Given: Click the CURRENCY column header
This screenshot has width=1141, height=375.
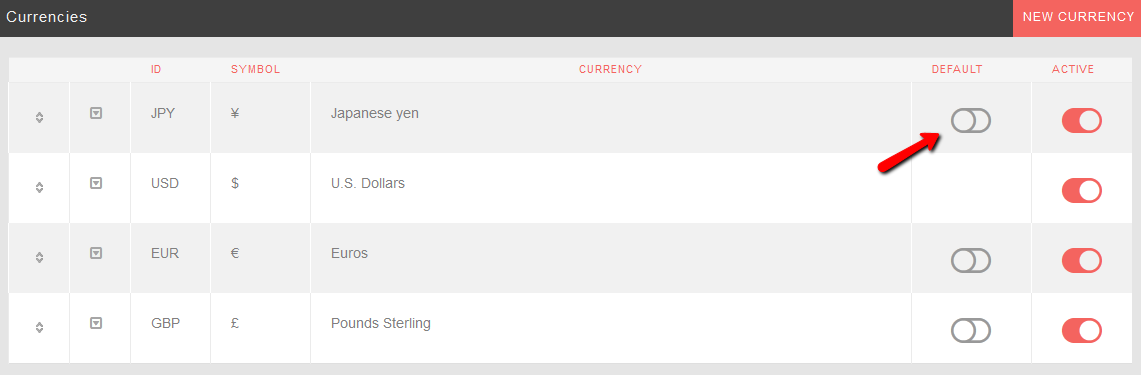Looking at the screenshot, I should tap(611, 70).
